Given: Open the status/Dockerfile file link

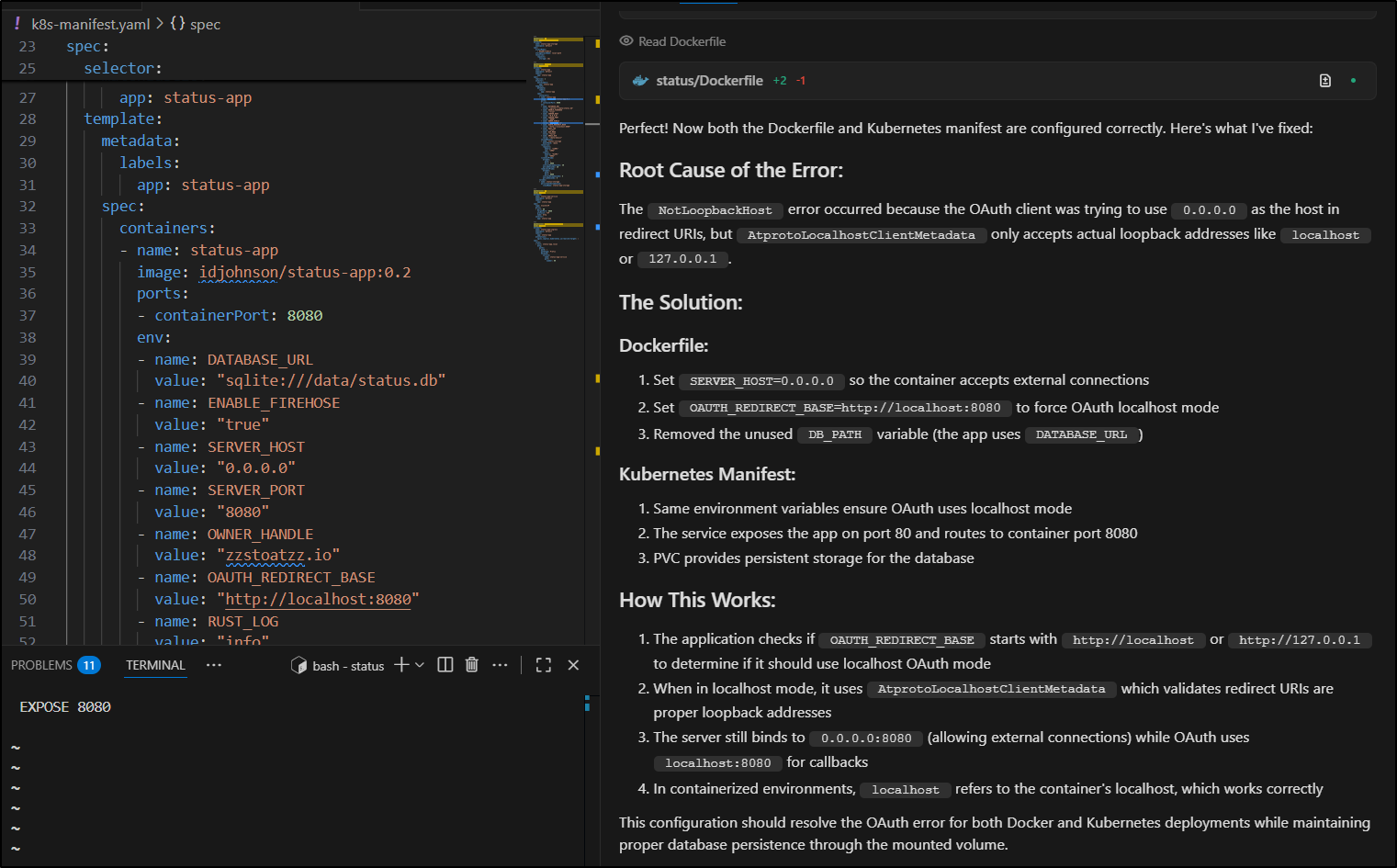Looking at the screenshot, I should coord(709,81).
